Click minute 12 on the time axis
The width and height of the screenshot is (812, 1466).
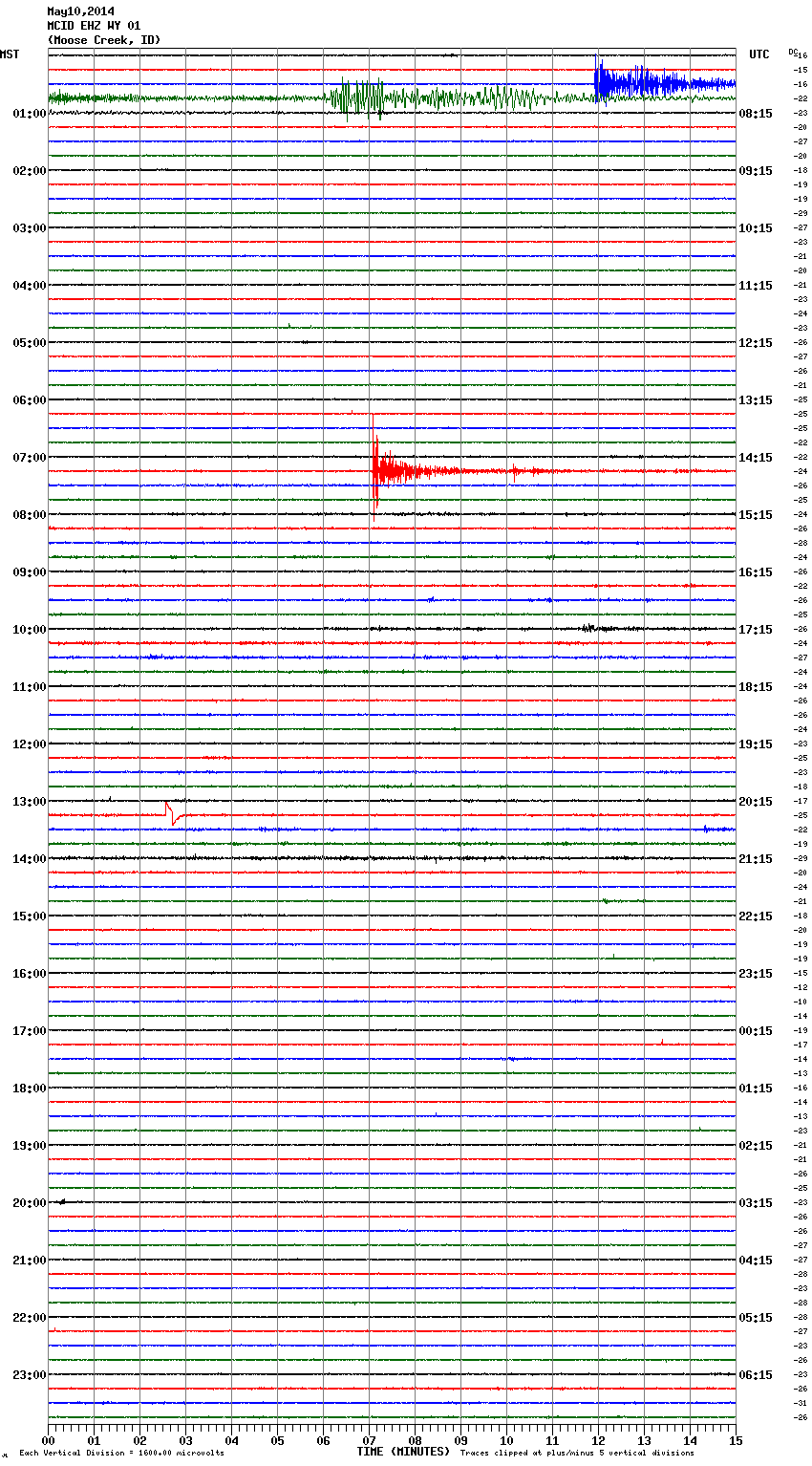tap(598, 1440)
